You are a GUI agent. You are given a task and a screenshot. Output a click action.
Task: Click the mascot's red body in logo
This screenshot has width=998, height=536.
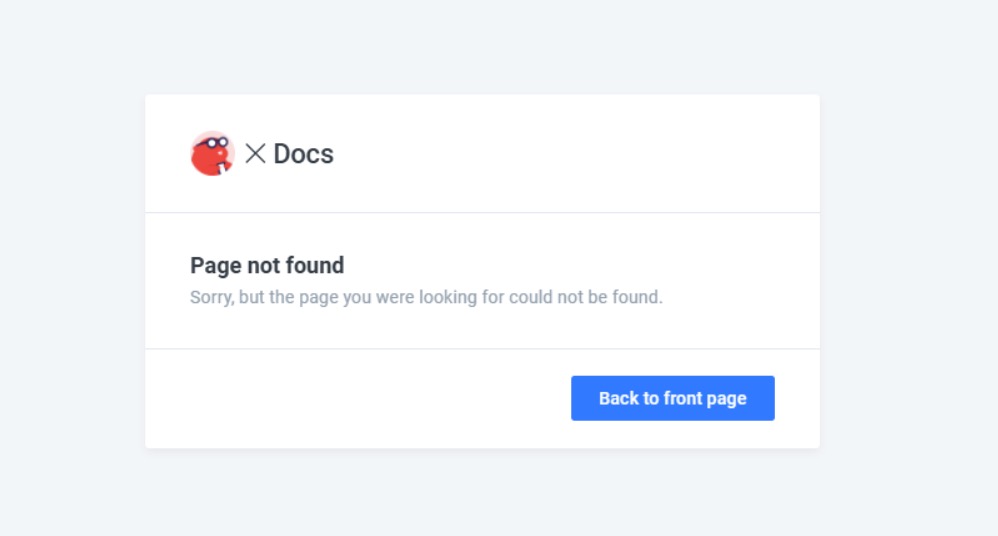[x=209, y=162]
